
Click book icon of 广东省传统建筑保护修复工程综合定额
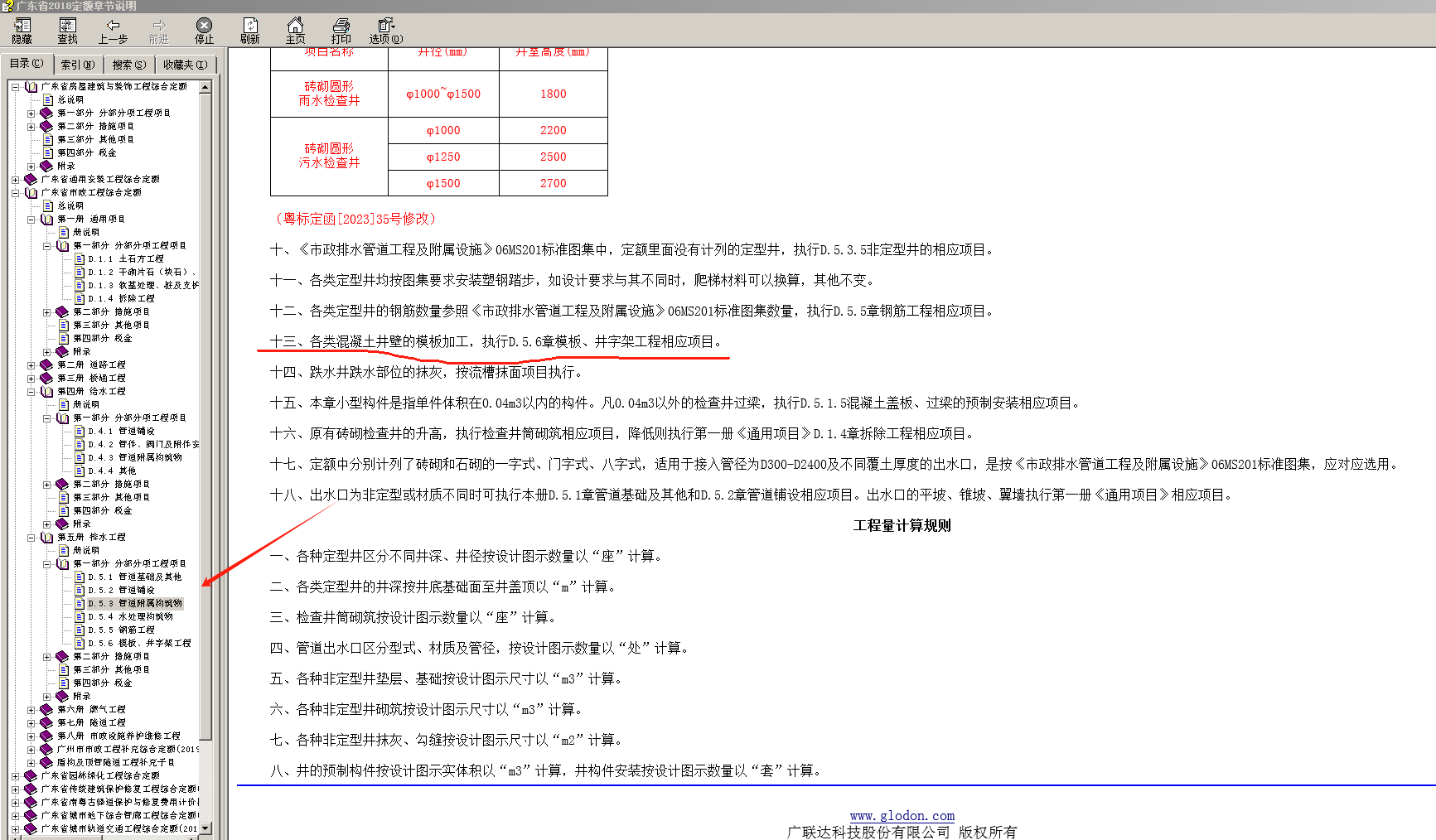click(31, 789)
